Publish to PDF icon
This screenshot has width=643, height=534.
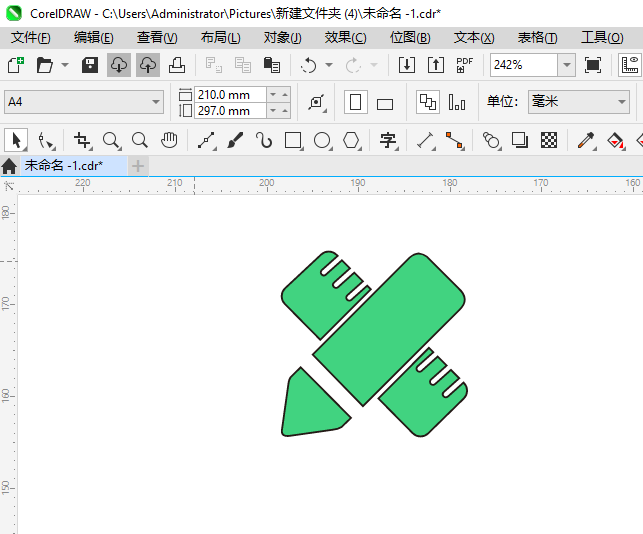(x=464, y=65)
